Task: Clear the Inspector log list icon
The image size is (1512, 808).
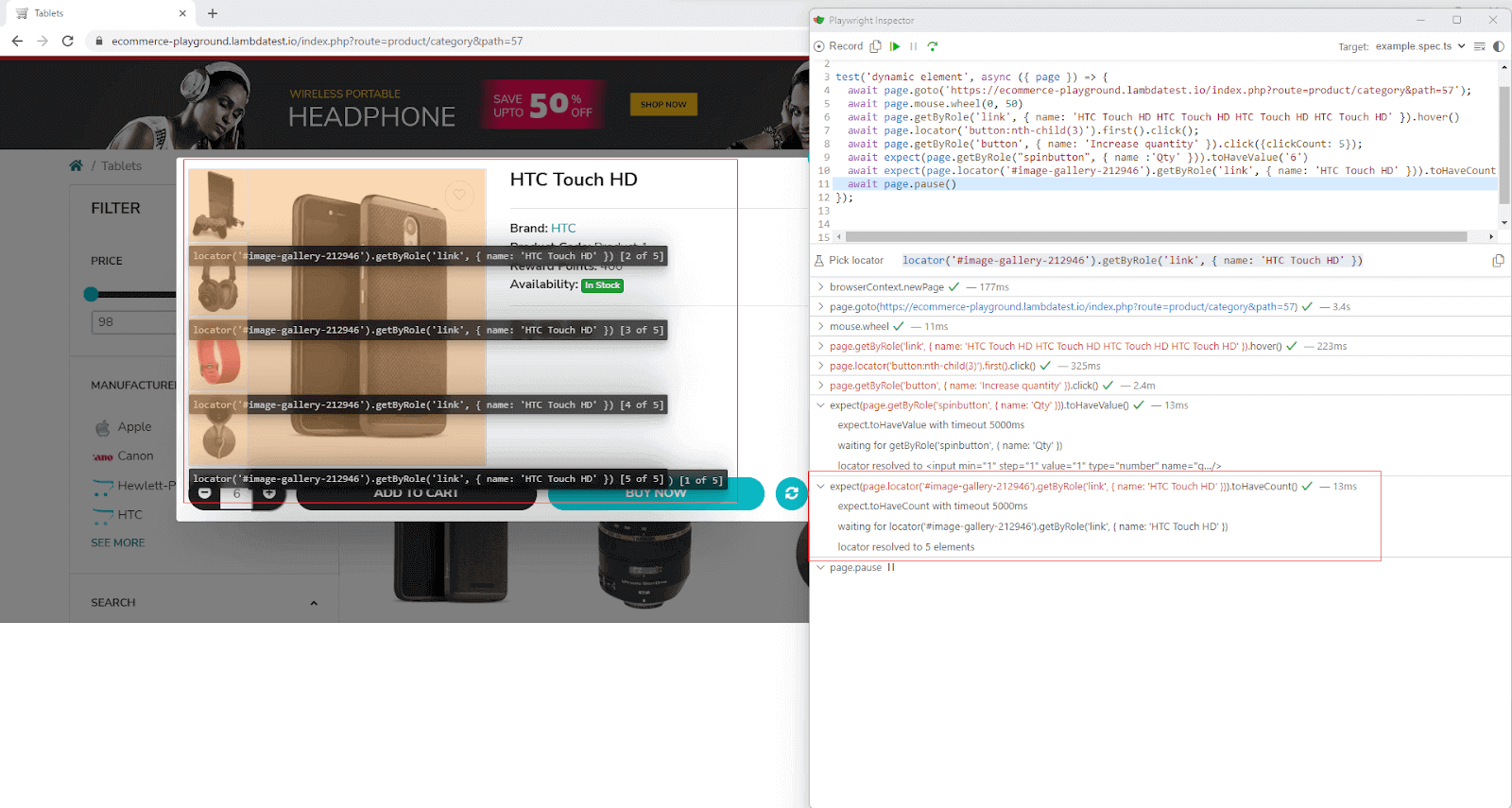Action: 1480,46
